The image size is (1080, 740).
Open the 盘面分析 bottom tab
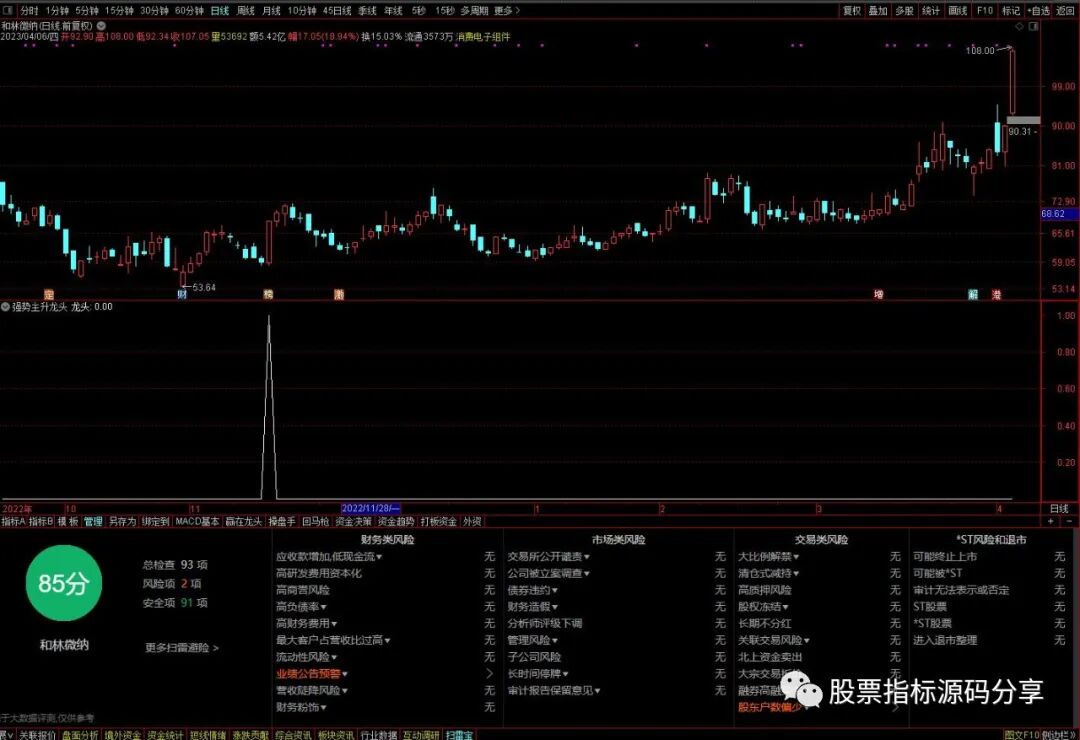(80, 735)
